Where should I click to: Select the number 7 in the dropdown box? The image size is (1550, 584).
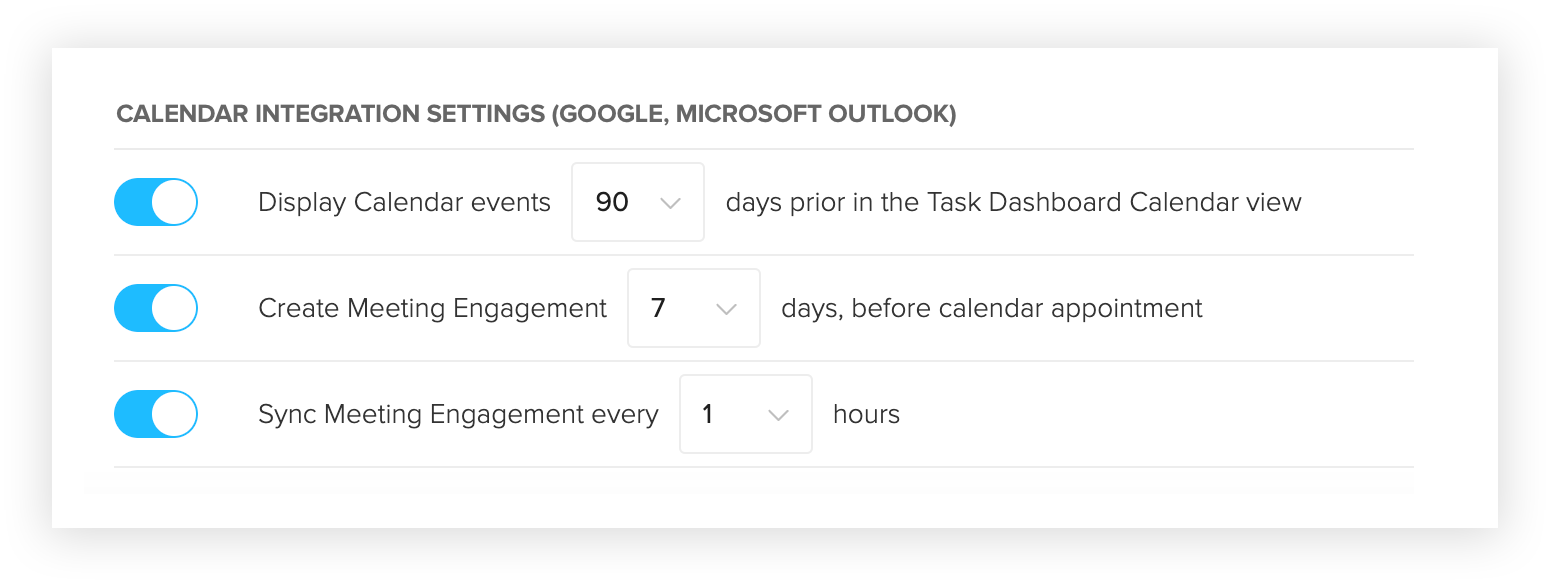[x=658, y=308]
